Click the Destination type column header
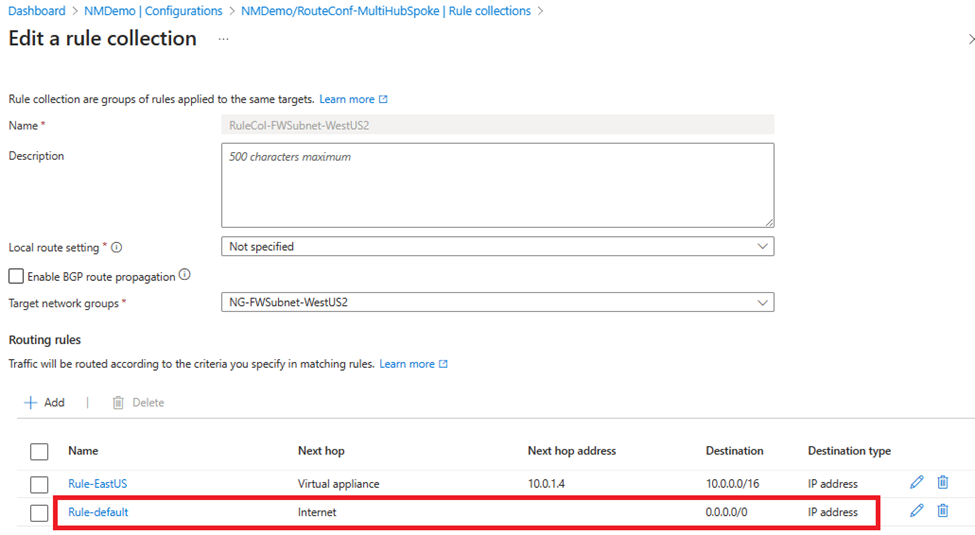The image size is (975, 535). tap(849, 451)
